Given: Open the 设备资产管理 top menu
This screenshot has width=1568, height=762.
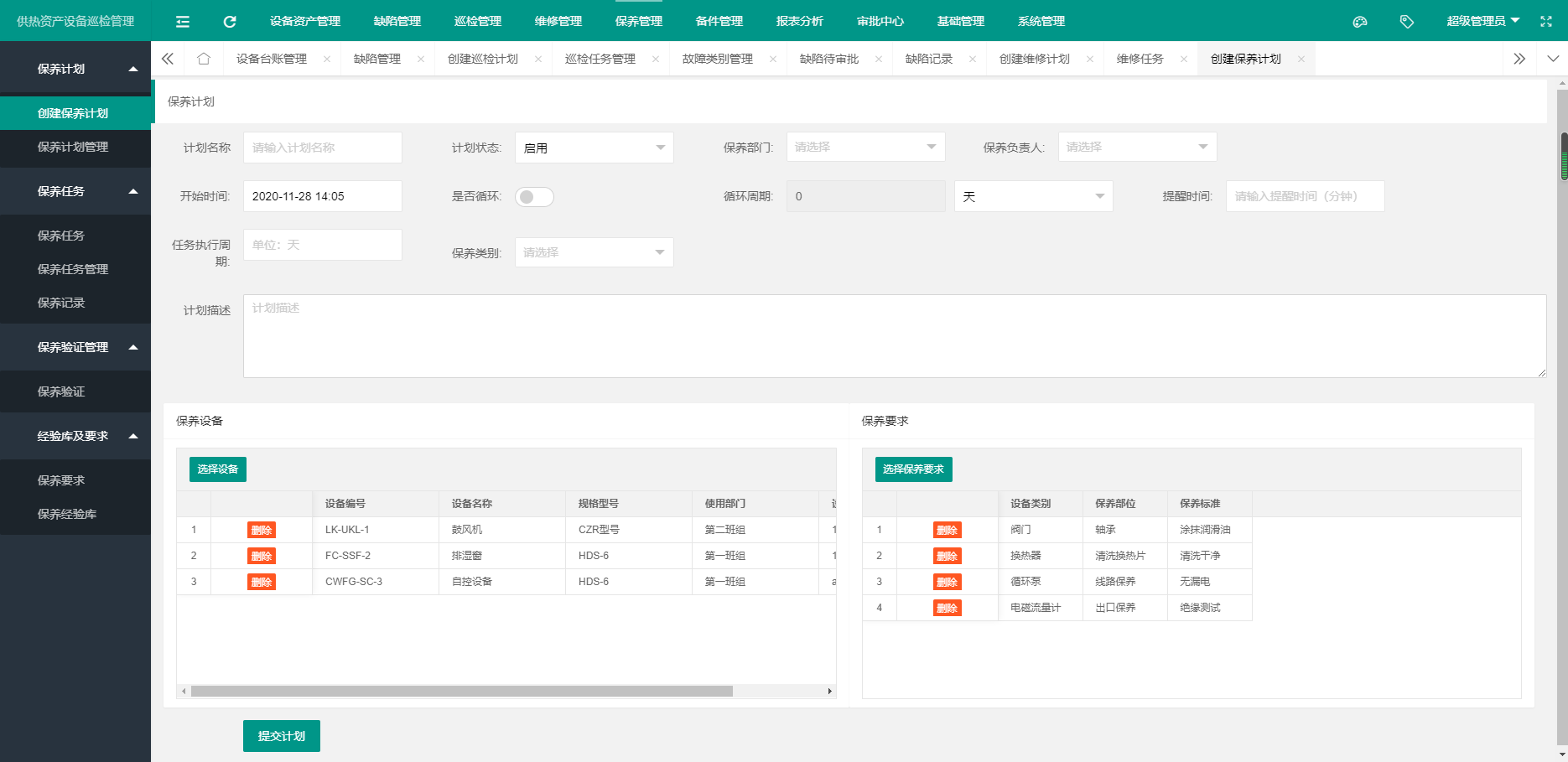Looking at the screenshot, I should pyautogui.click(x=305, y=21).
